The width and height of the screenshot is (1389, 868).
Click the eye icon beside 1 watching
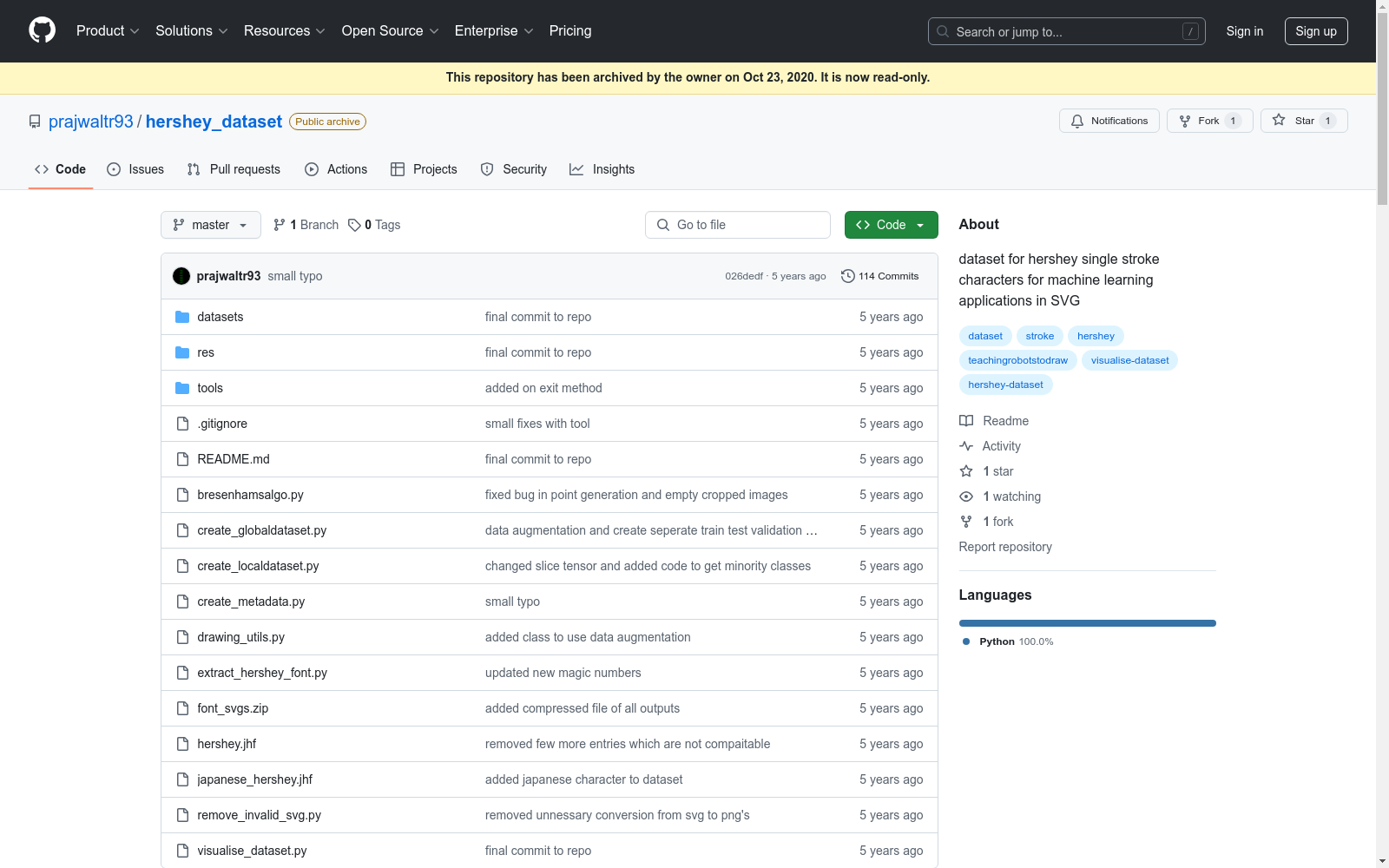pos(966,496)
